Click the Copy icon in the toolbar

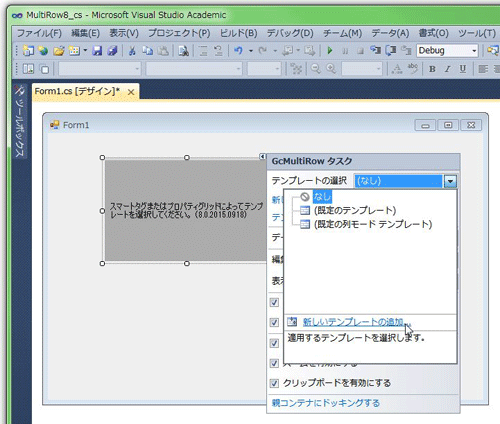coord(147,51)
